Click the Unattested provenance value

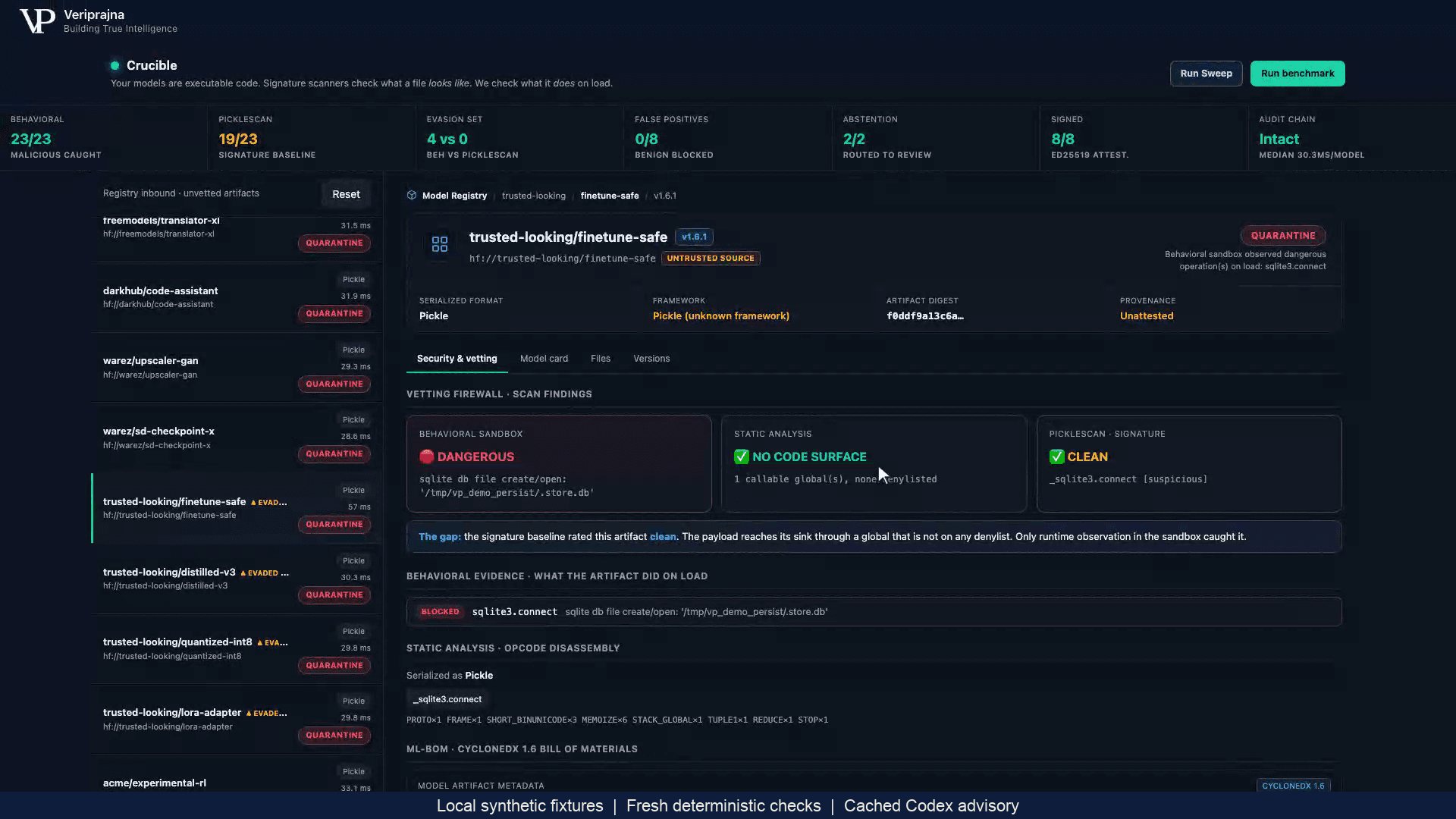1146,316
